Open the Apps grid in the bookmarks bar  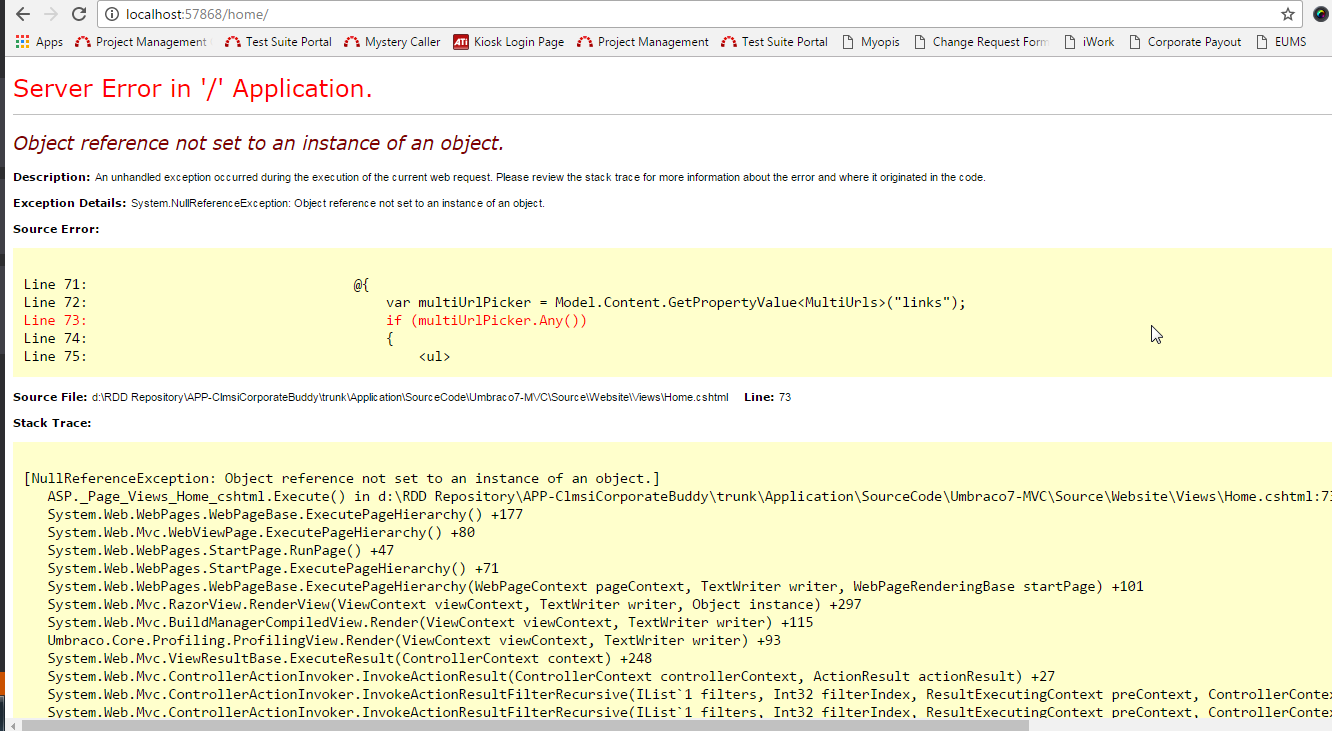tap(39, 42)
